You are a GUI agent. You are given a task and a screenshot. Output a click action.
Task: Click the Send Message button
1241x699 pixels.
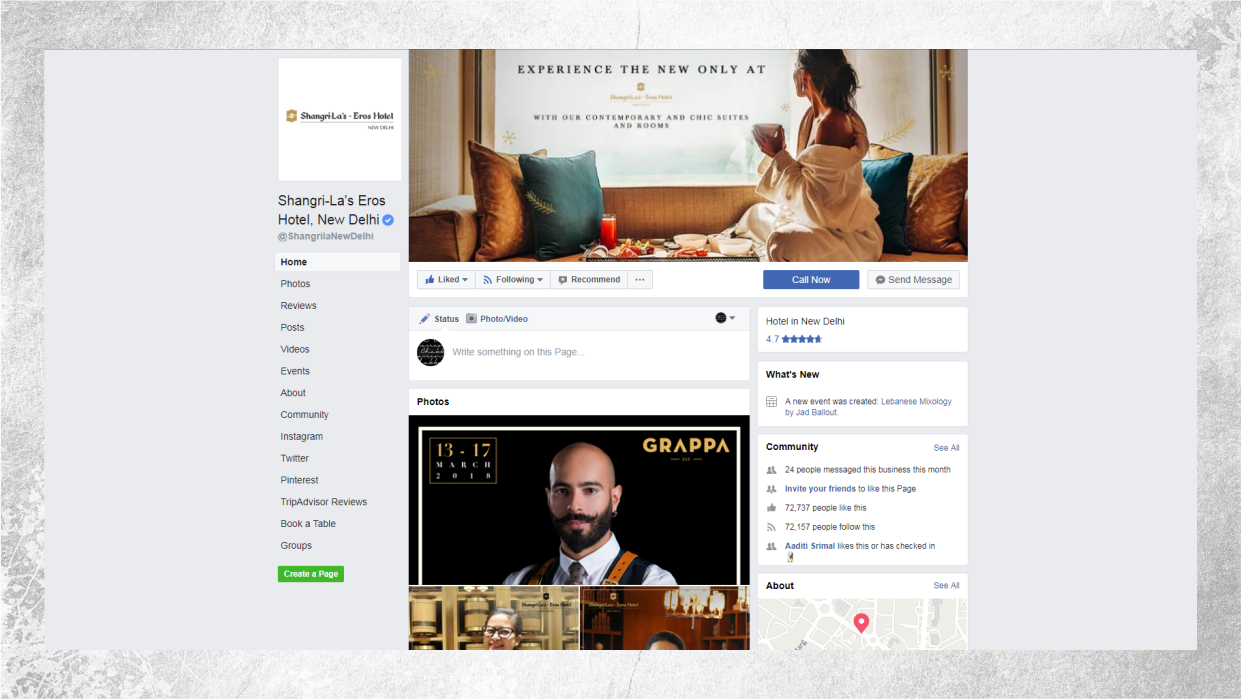coord(913,280)
